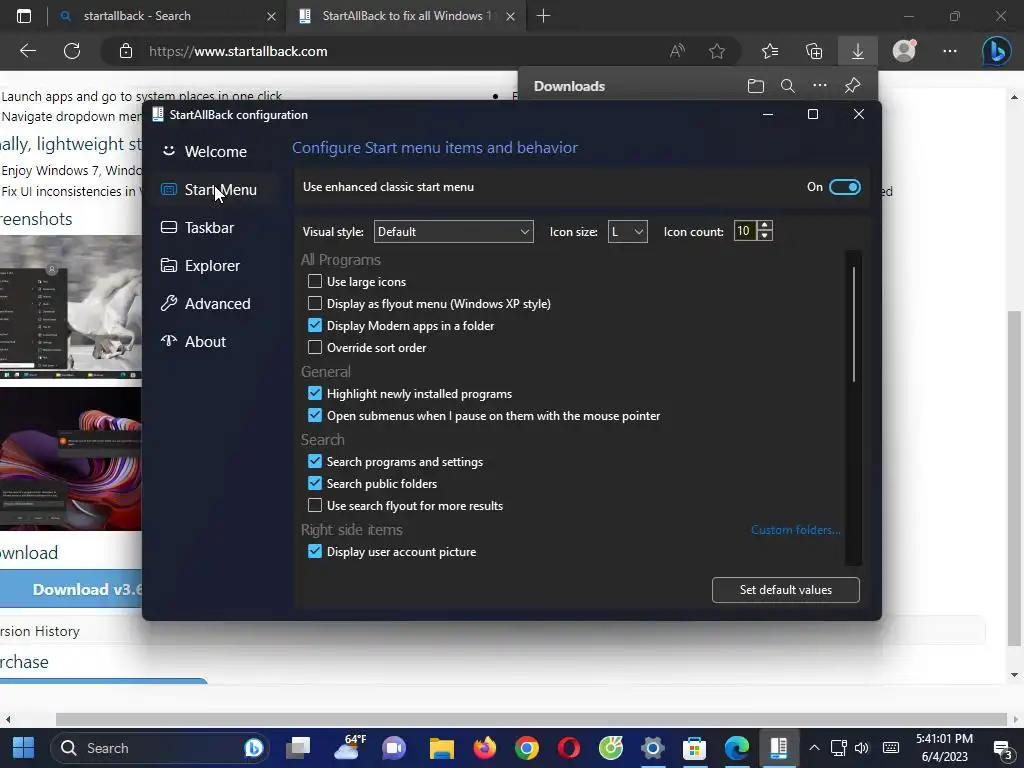Click the Set default values button
Image resolution: width=1024 pixels, height=768 pixels.
pos(786,590)
